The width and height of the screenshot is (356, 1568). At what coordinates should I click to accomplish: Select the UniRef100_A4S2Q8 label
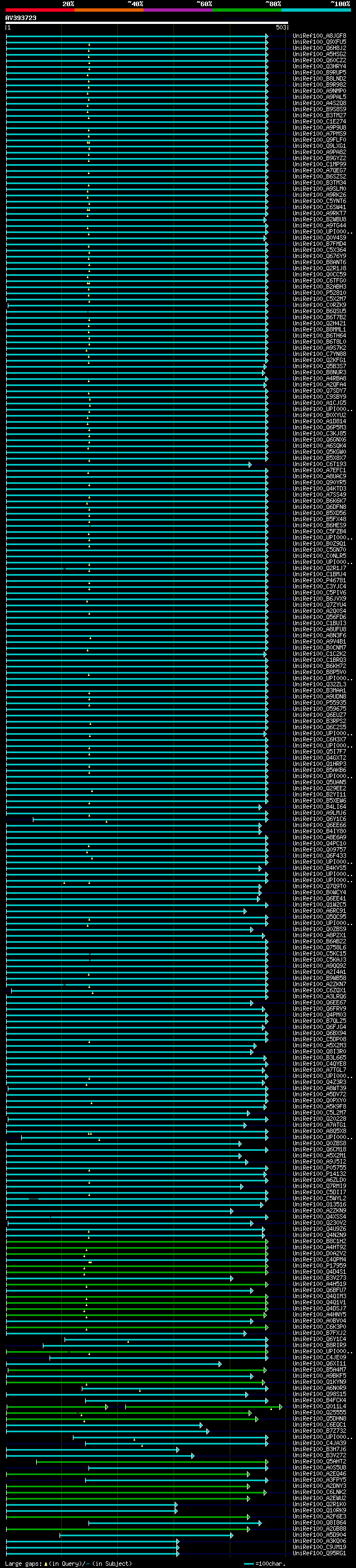coord(319,103)
